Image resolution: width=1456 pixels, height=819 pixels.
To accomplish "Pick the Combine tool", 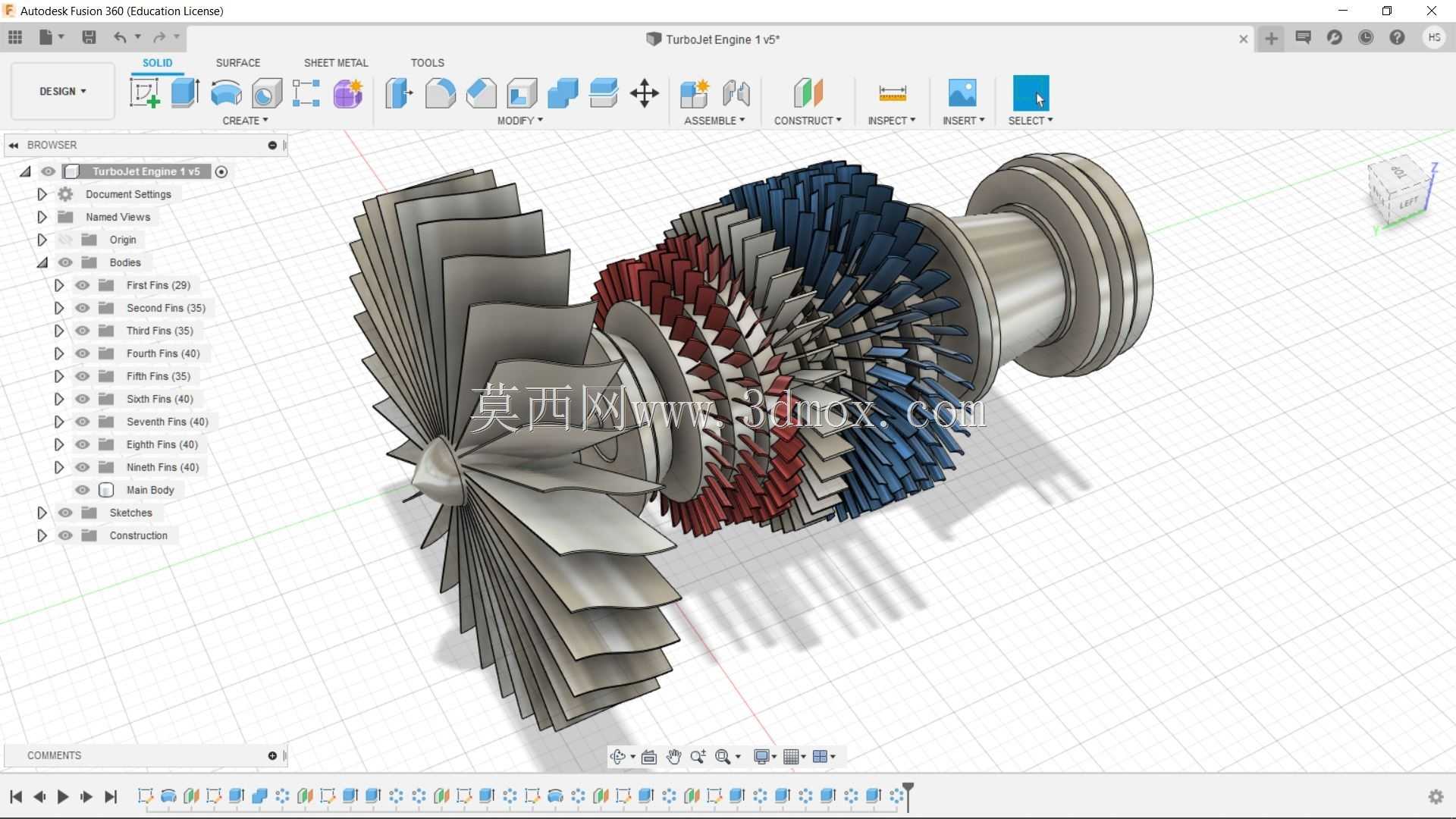I will coord(563,93).
